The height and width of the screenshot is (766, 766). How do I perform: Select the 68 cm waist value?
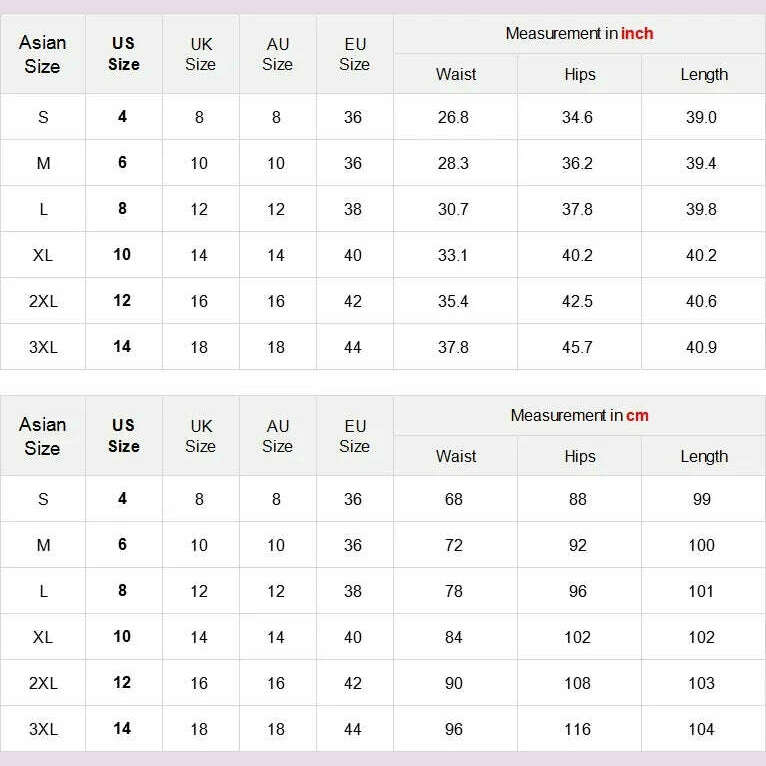pos(454,499)
